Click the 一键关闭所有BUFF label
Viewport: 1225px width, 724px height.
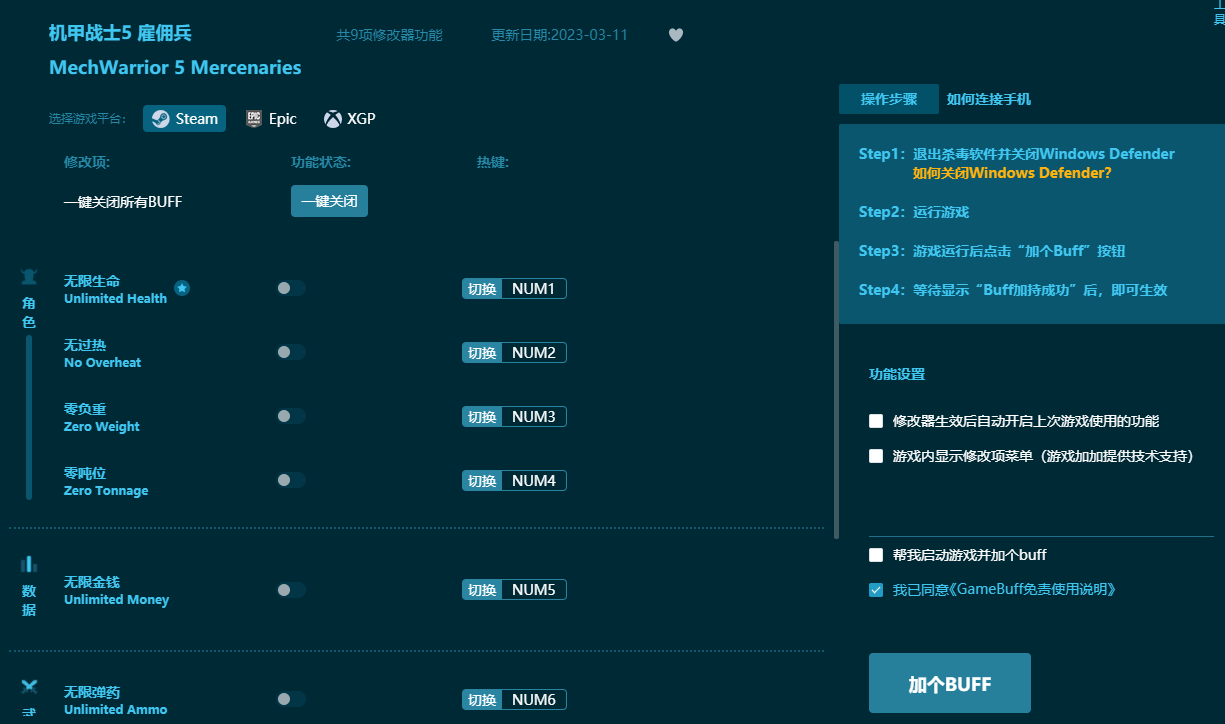click(x=123, y=202)
